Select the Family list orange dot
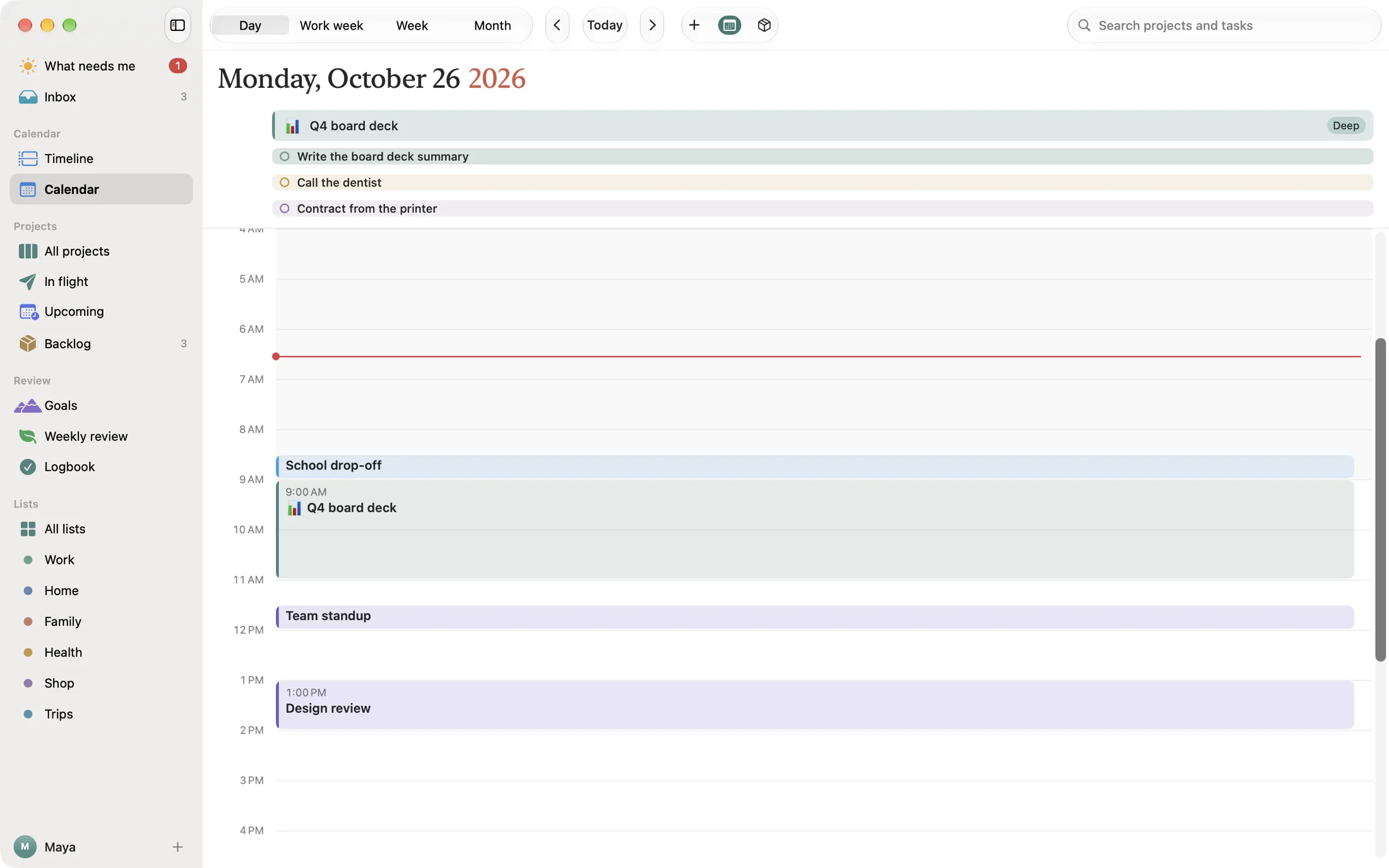Image resolution: width=1389 pixels, height=868 pixels. pos(28,622)
